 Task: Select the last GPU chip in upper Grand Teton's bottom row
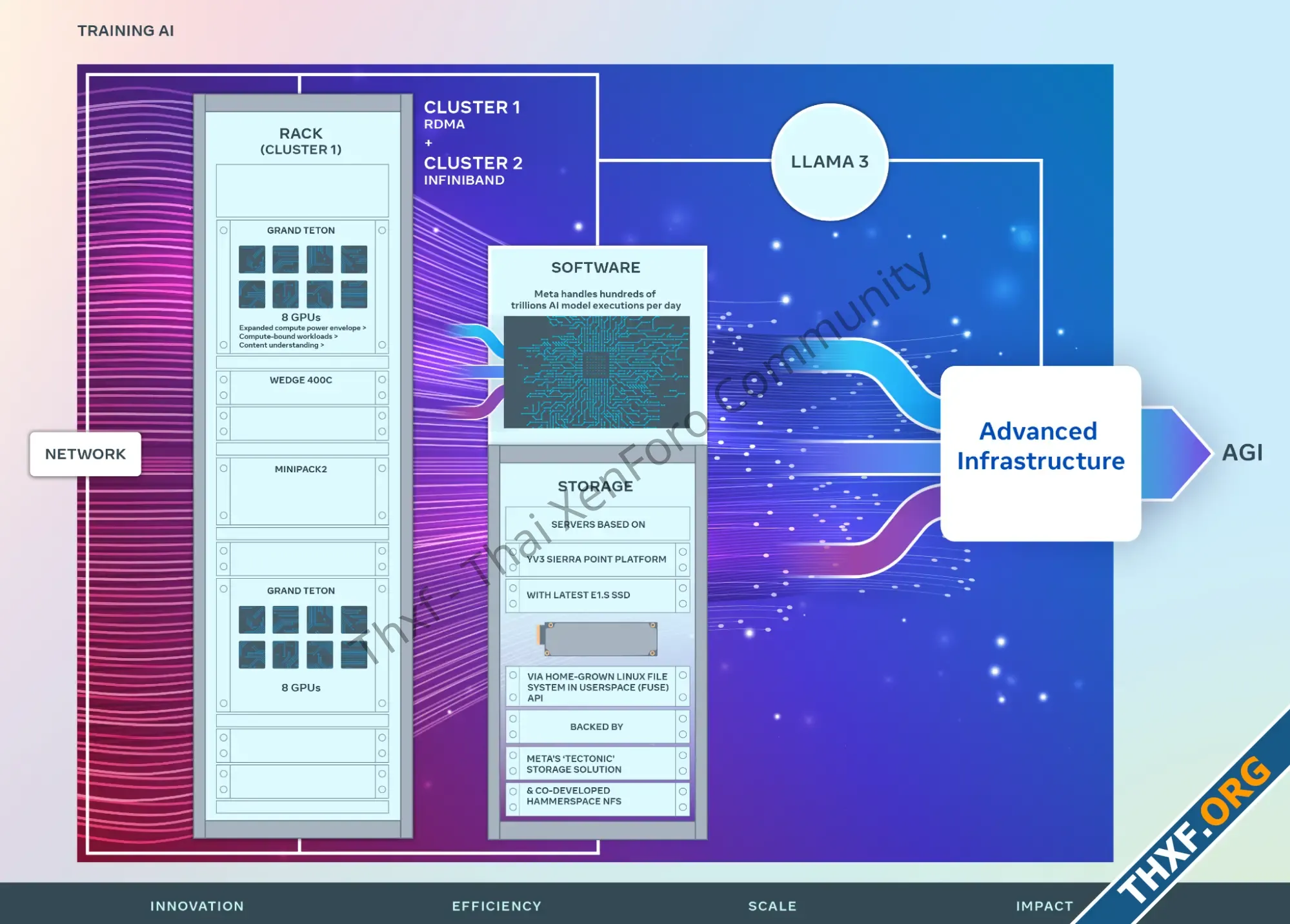pos(354,294)
